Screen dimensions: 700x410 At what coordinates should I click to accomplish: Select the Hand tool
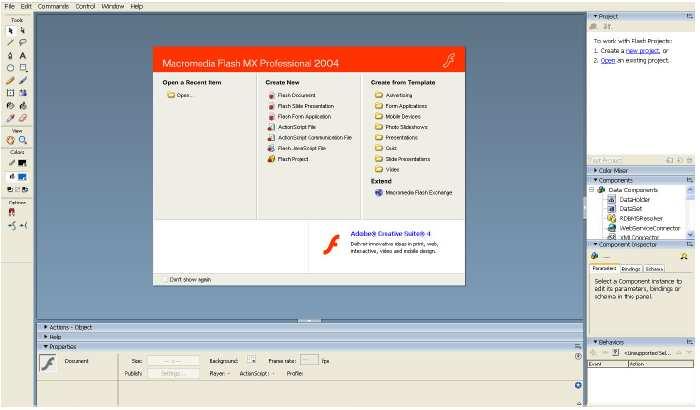[11, 140]
